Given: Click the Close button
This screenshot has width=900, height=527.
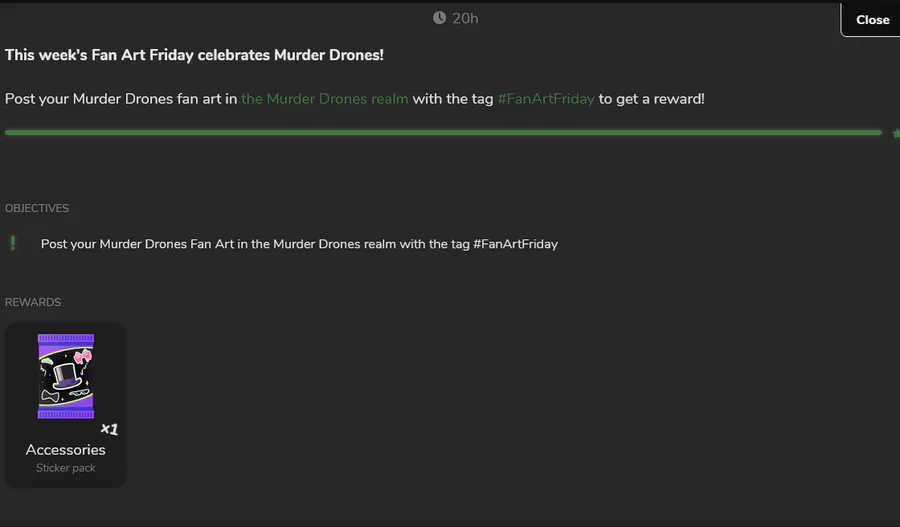Looking at the screenshot, I should tap(871, 20).
